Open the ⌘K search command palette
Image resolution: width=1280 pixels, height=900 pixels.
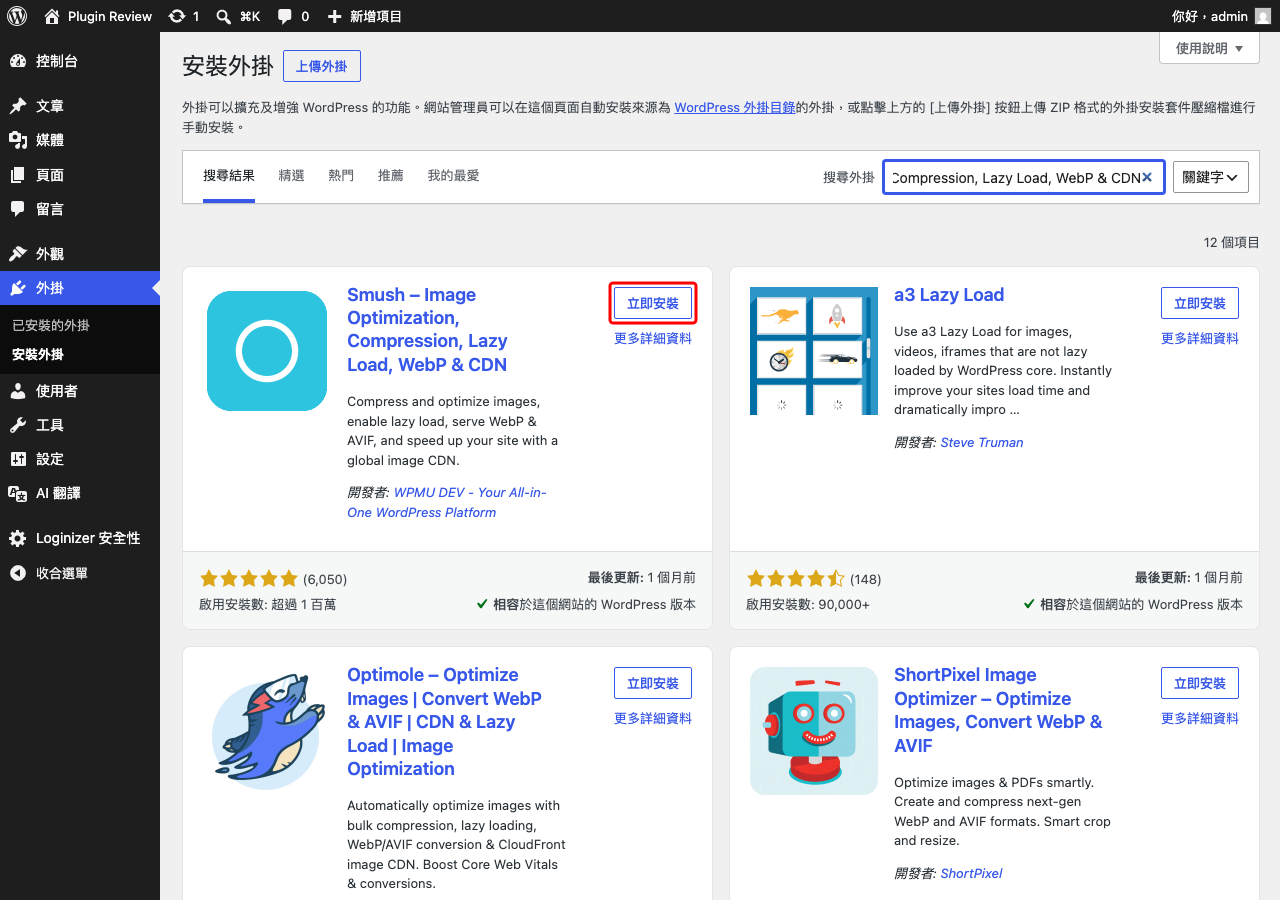click(239, 16)
